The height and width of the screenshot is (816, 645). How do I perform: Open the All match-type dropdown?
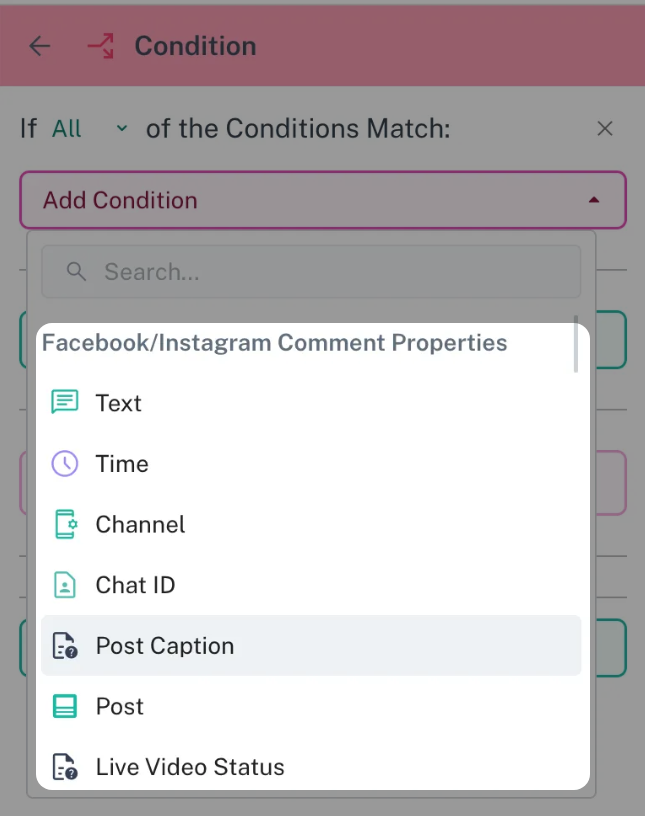pyautogui.click(x=90, y=129)
